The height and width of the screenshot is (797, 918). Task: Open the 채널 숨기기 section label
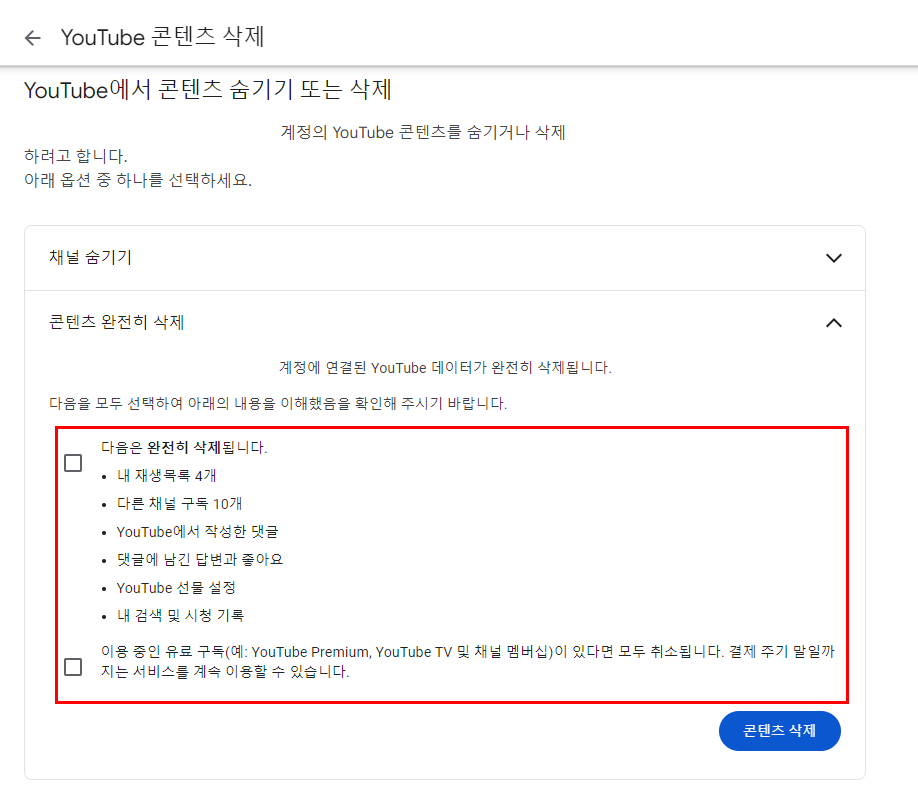click(x=91, y=257)
